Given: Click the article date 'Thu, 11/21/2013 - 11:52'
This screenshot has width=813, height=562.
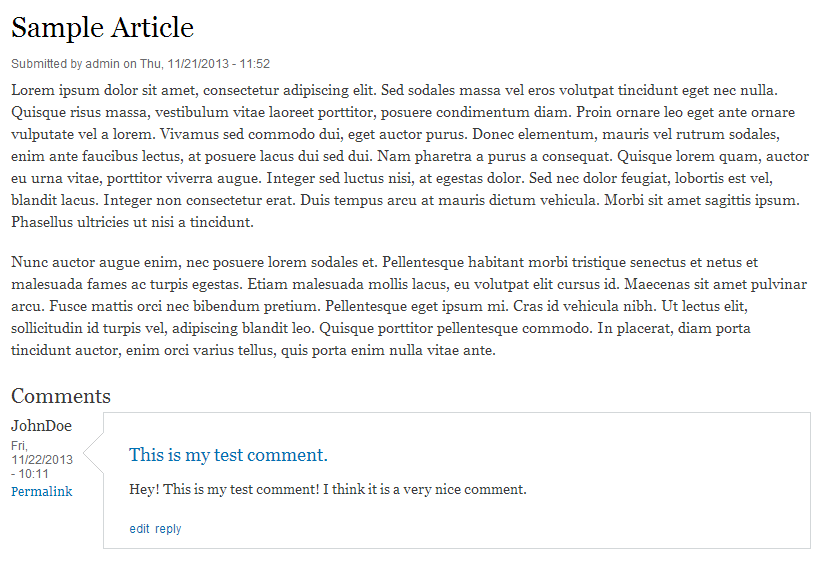Looking at the screenshot, I should click(x=205, y=64).
